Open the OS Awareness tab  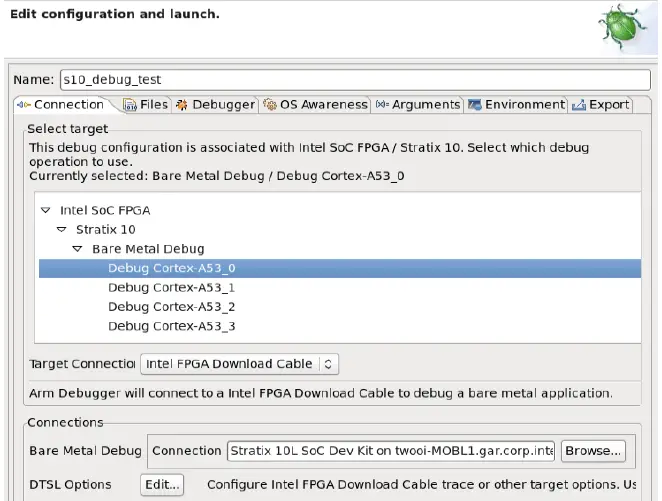(x=315, y=104)
